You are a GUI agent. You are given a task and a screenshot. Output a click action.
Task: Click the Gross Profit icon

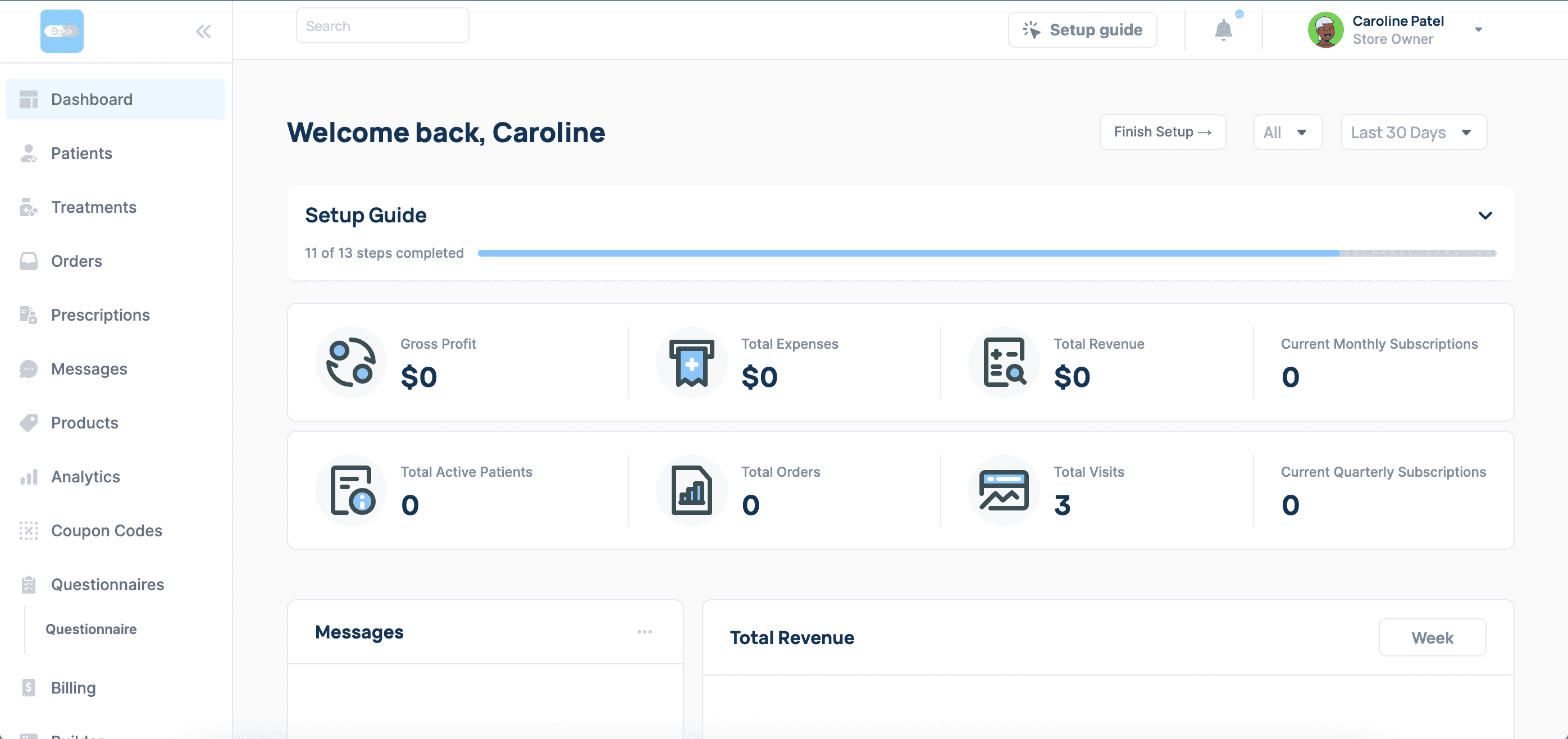coord(350,363)
